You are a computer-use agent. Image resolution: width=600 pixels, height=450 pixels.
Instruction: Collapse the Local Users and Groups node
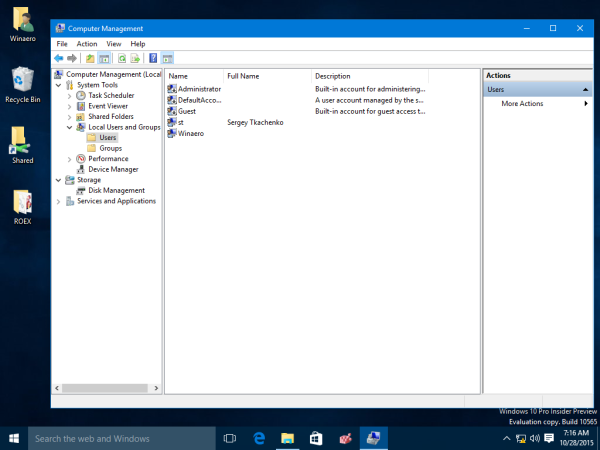69,127
